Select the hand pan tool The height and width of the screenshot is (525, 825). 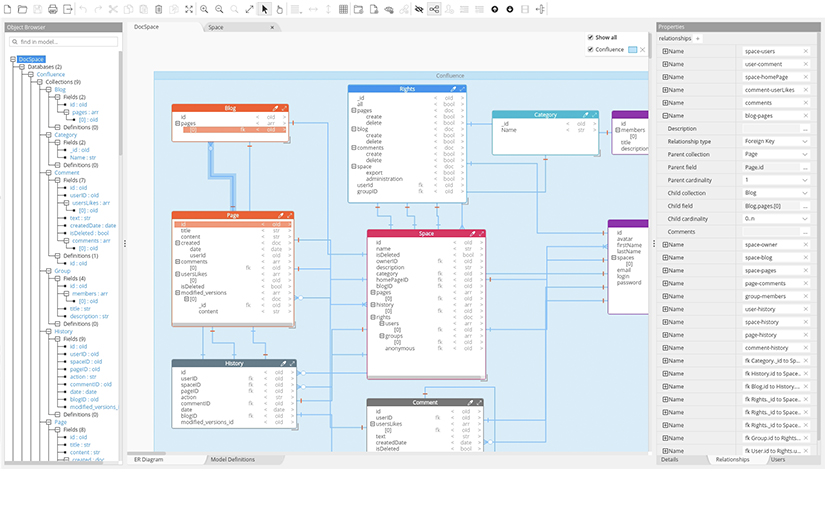[279, 9]
